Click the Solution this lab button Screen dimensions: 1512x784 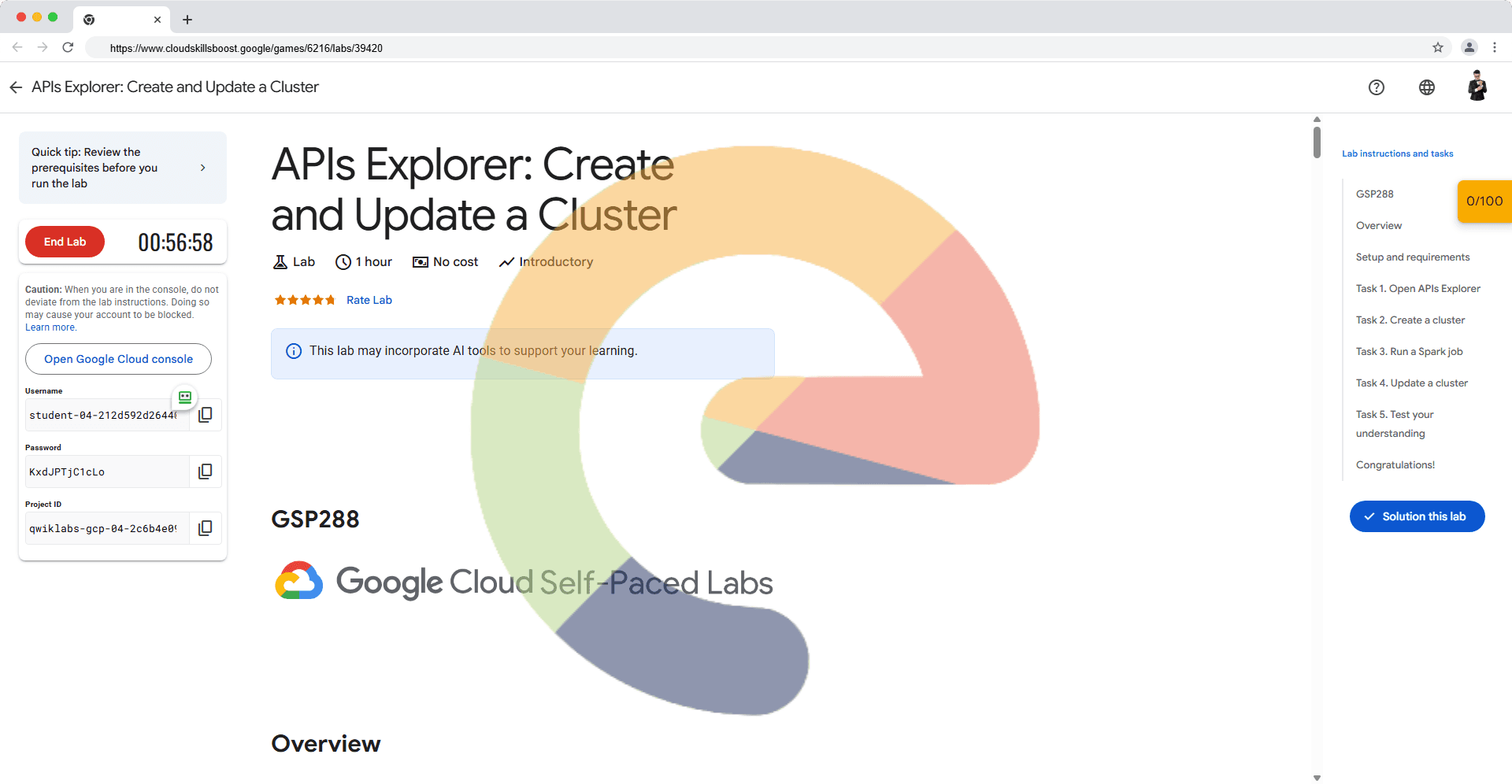pos(1417,516)
